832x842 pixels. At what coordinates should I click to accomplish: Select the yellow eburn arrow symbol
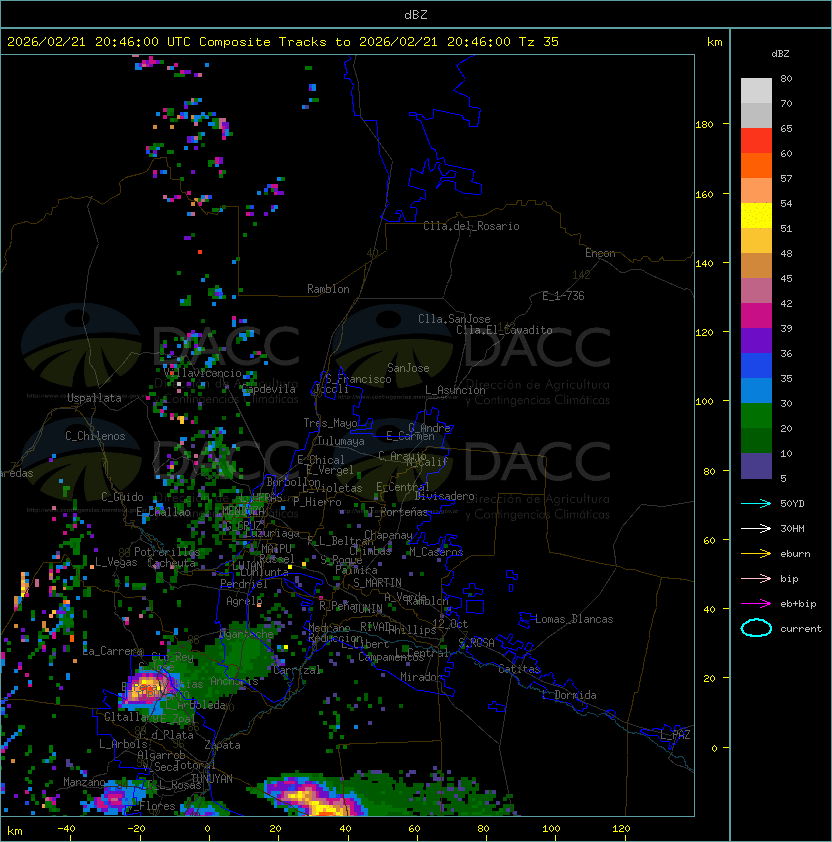tap(756, 553)
